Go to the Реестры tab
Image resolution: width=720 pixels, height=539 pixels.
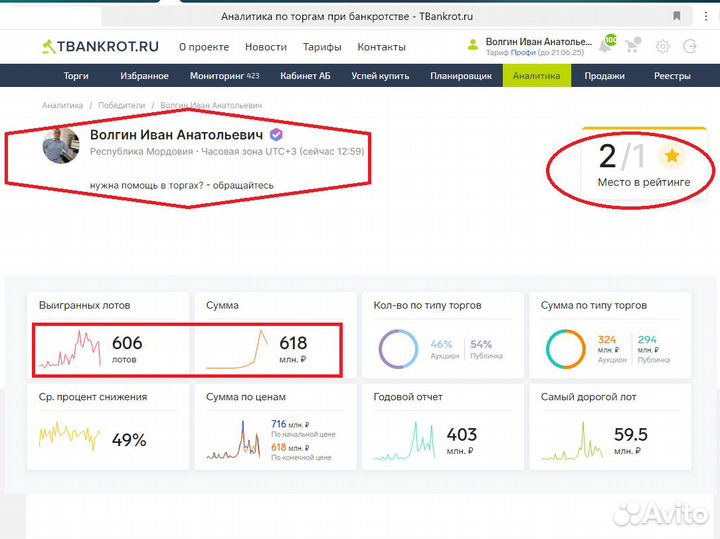pyautogui.click(x=672, y=76)
